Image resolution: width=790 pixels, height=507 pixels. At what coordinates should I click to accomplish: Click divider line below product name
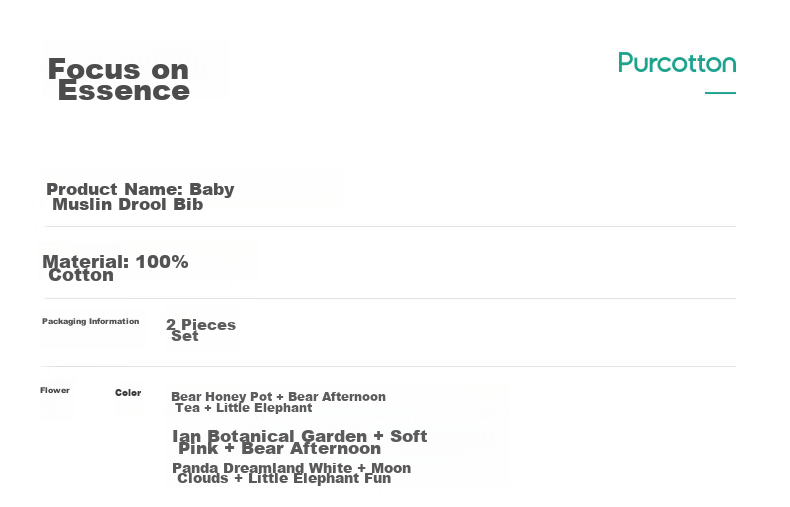click(390, 226)
